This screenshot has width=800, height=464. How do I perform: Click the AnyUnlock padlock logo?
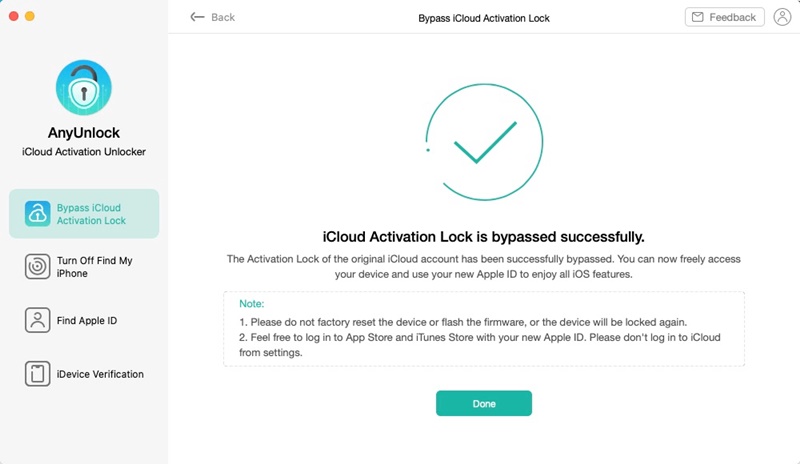84,88
